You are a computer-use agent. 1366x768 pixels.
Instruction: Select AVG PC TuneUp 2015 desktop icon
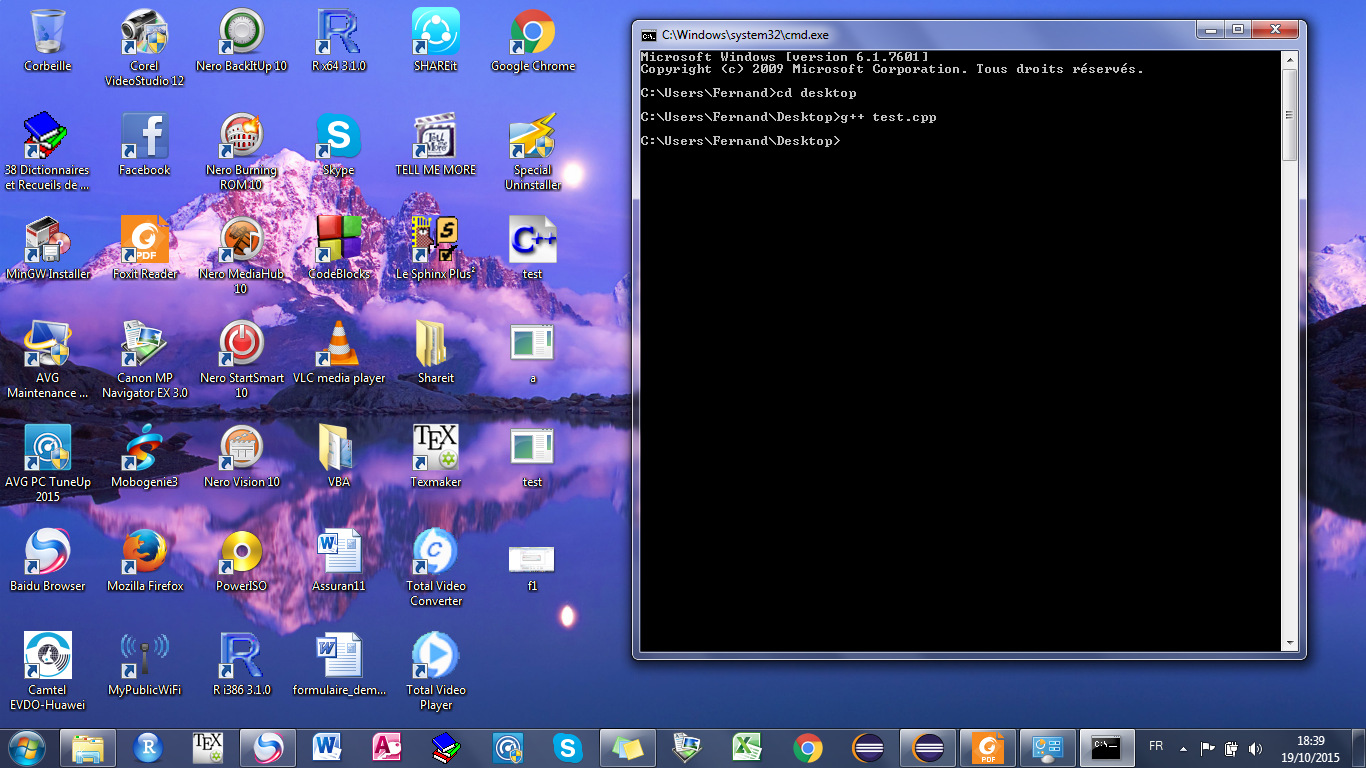[x=48, y=463]
